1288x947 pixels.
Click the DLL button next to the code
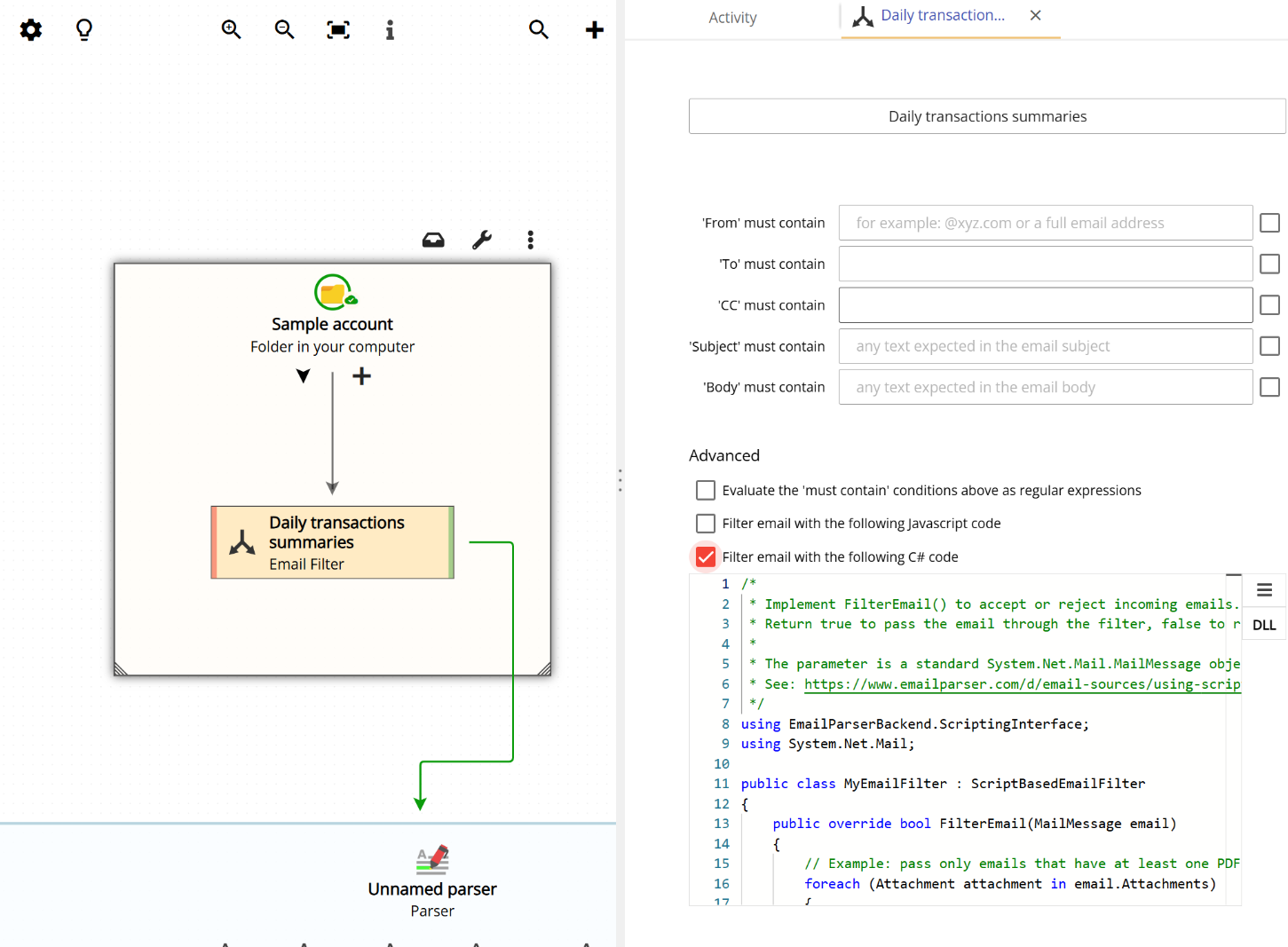pos(1263,624)
